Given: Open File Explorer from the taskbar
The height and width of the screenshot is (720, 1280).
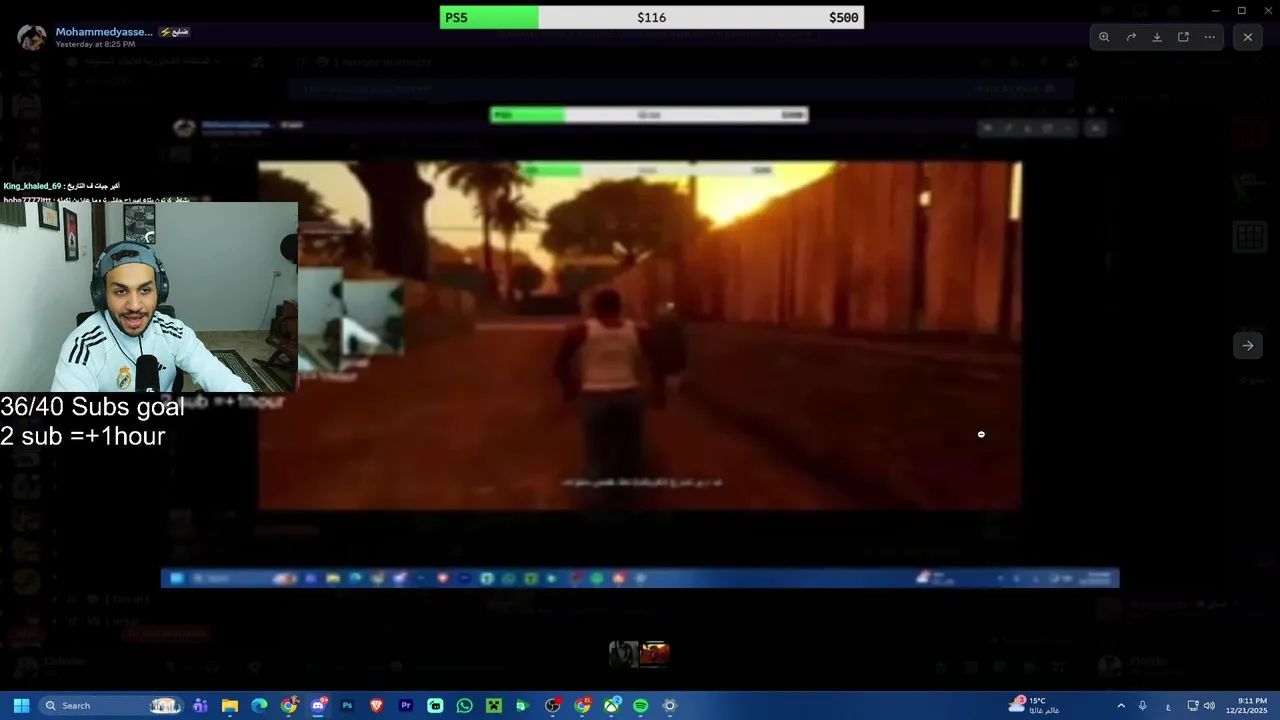Looking at the screenshot, I should 230,706.
